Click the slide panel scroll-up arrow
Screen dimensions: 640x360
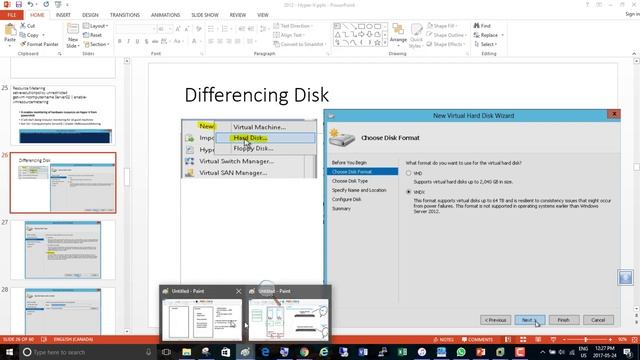pos(127,61)
